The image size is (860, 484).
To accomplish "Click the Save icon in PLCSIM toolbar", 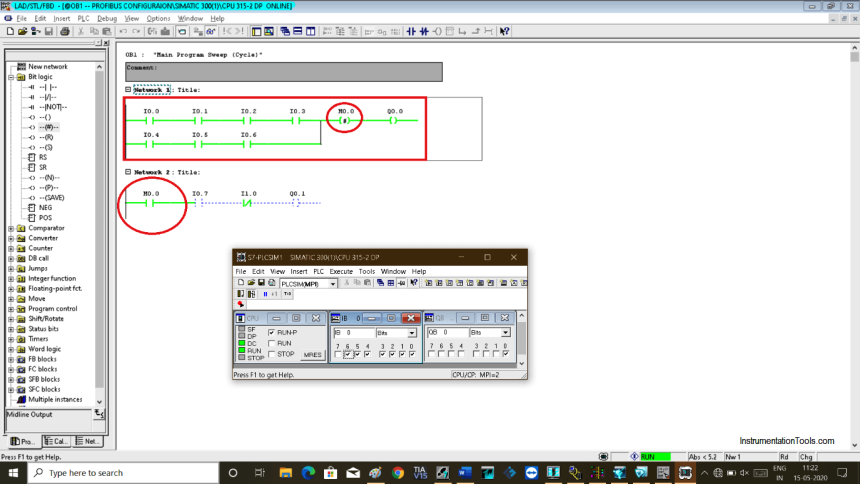I will (262, 283).
